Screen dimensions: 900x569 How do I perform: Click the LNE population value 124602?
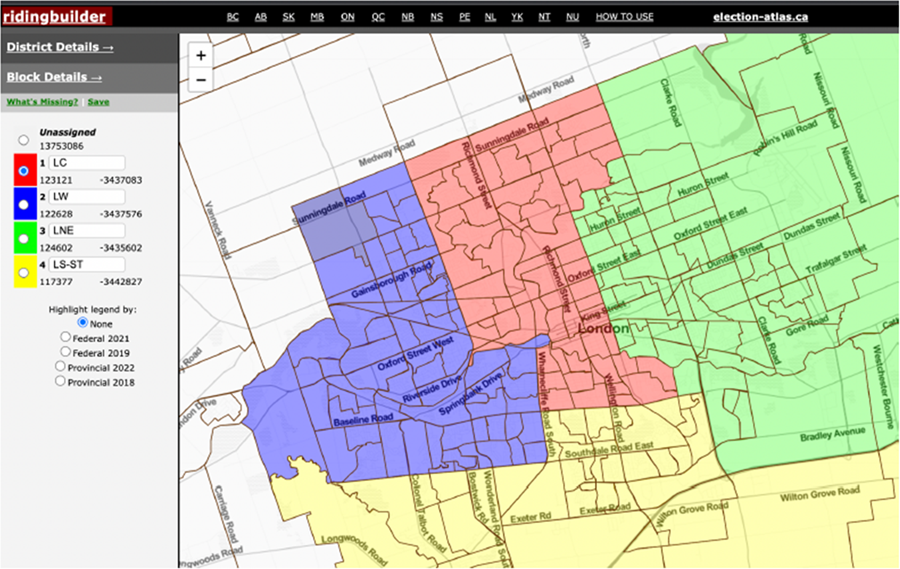pyautogui.click(x=56, y=247)
